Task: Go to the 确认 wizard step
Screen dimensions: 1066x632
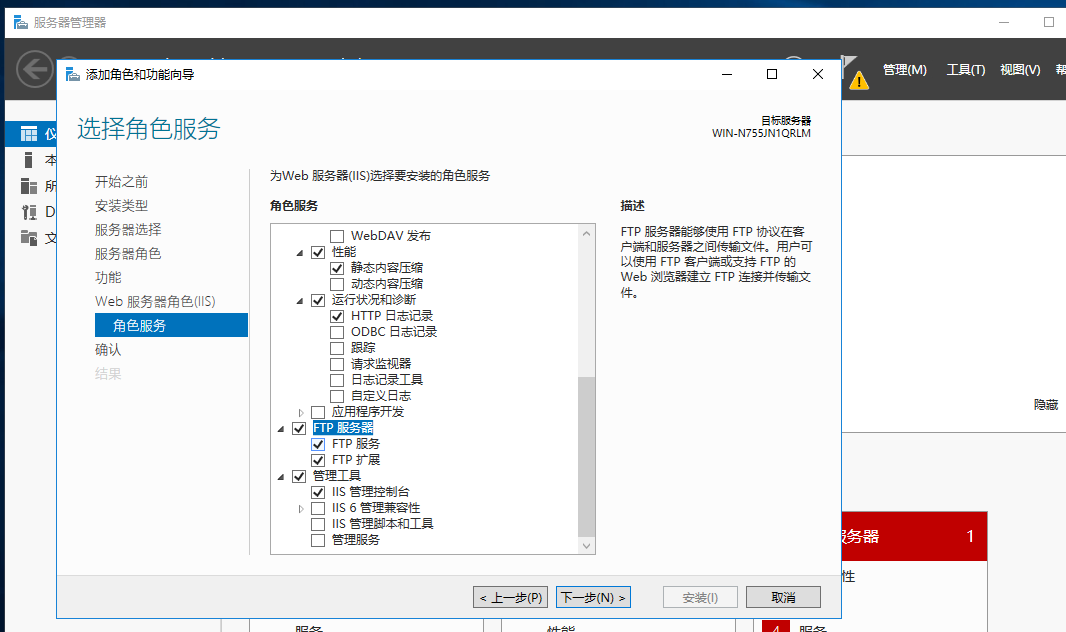Action: 108,349
